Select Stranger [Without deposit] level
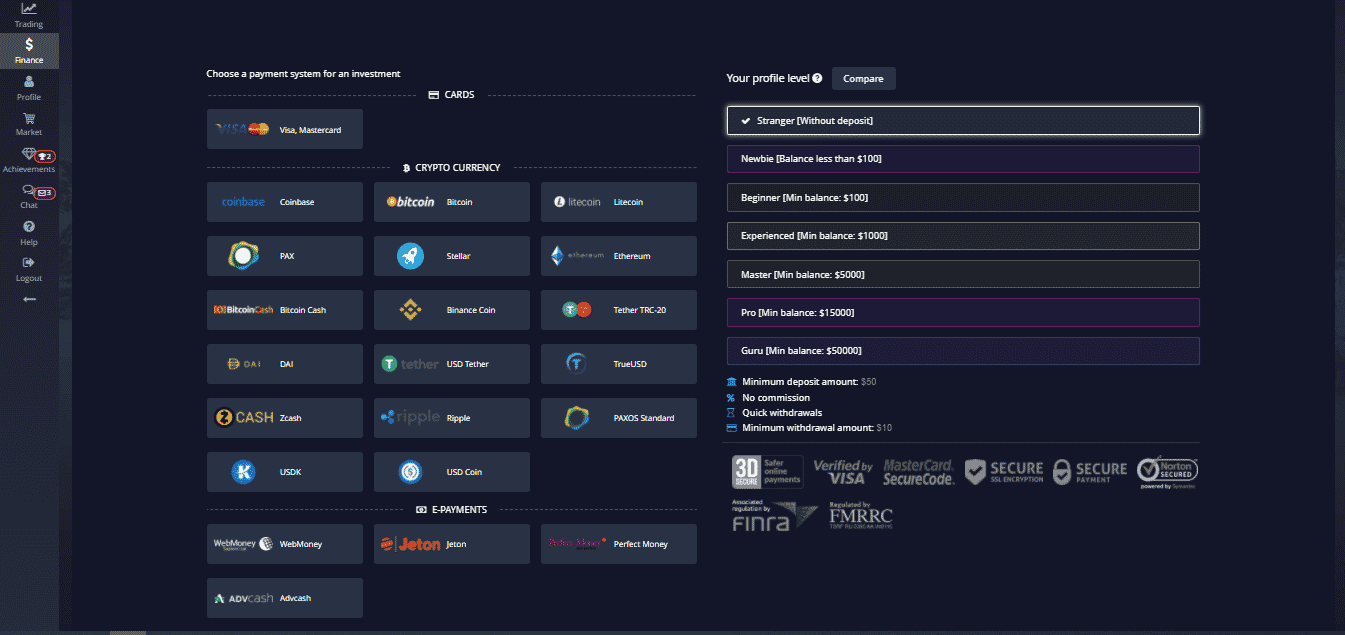 [963, 120]
